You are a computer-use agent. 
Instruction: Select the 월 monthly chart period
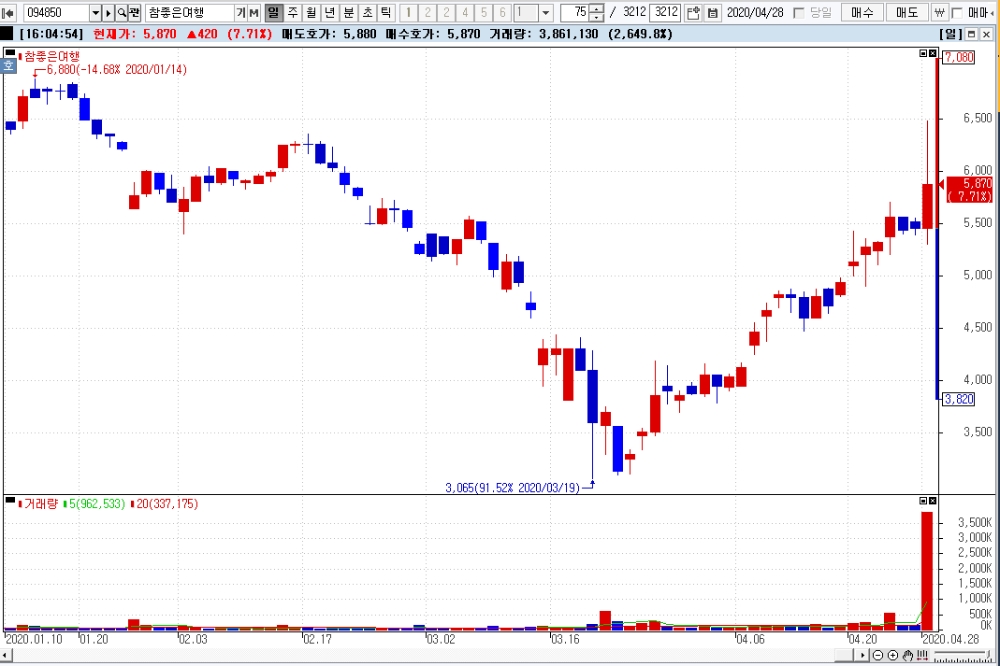coord(311,12)
